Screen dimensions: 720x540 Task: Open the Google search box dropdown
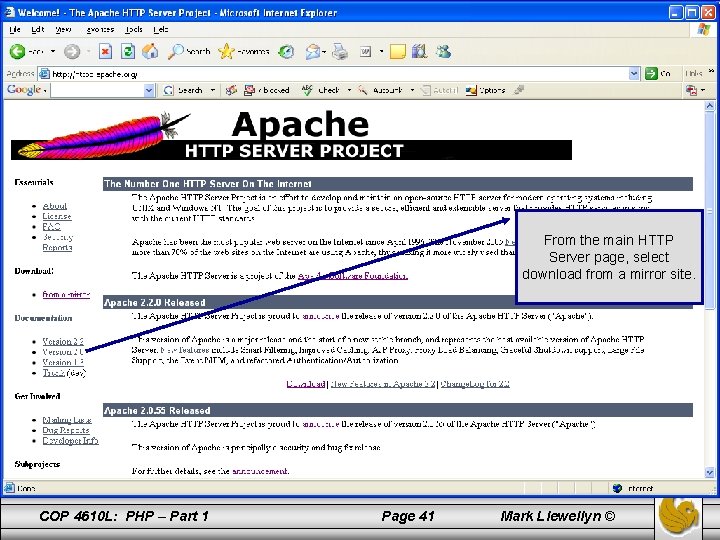click(x=149, y=90)
